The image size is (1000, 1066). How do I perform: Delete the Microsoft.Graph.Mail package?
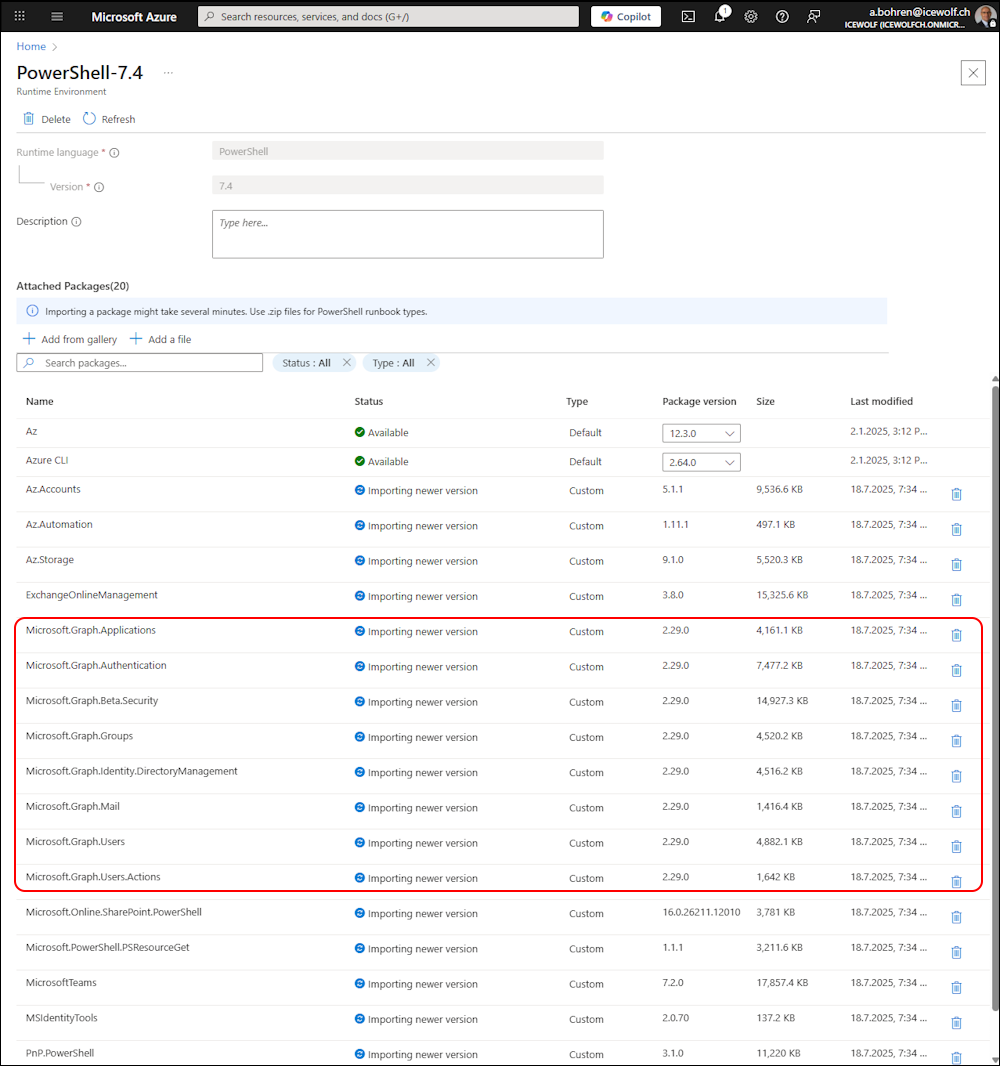point(956,812)
